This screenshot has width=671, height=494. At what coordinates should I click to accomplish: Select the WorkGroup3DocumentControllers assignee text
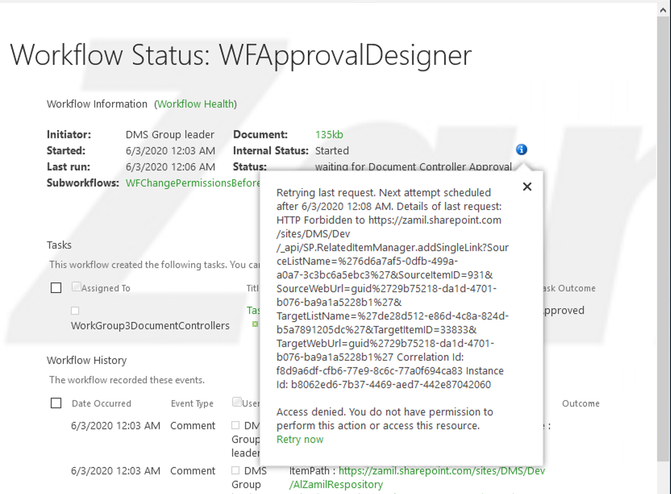tap(150, 326)
